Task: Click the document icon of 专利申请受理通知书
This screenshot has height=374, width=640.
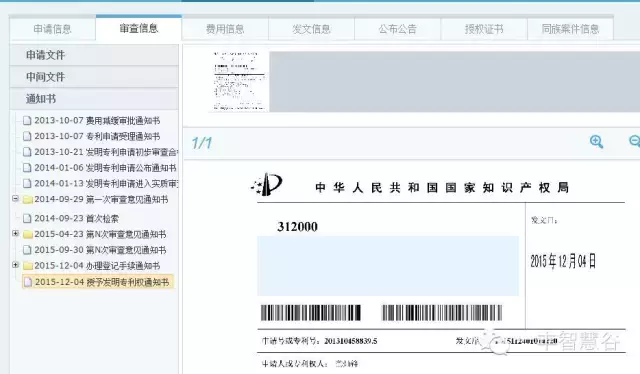Action: (x=27, y=136)
